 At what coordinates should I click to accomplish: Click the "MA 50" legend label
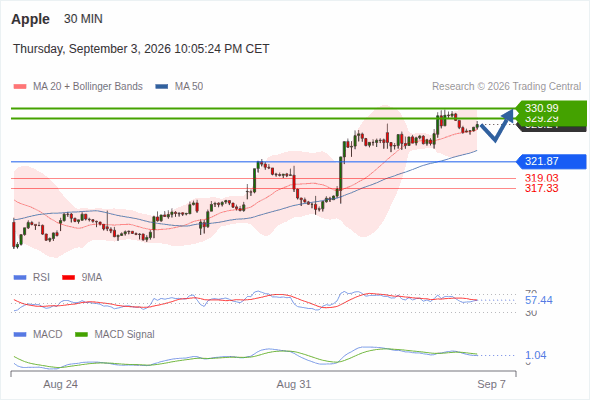pyautogui.click(x=189, y=87)
